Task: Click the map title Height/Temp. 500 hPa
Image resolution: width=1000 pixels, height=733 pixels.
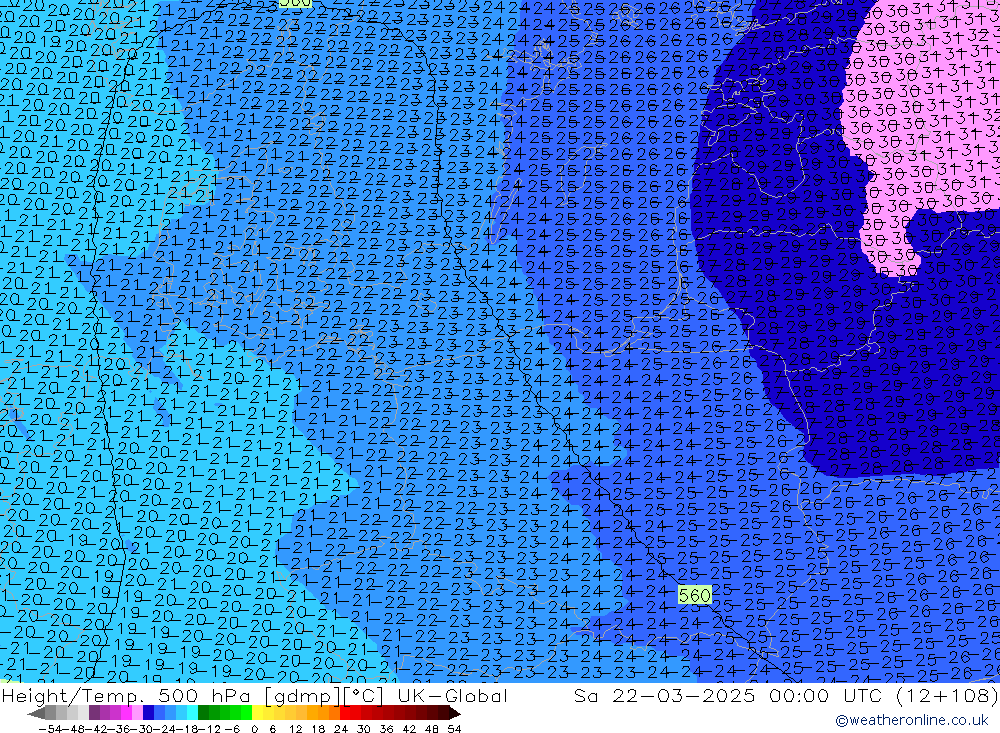Action: 126,696
